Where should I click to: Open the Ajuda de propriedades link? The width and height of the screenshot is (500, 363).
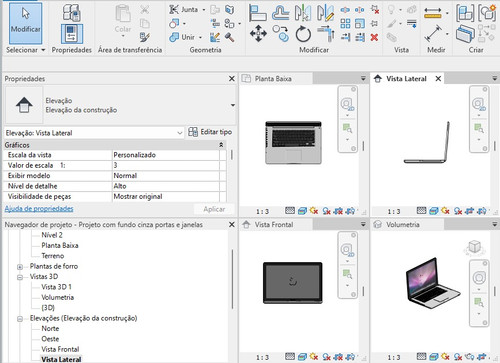pyautogui.click(x=39, y=209)
